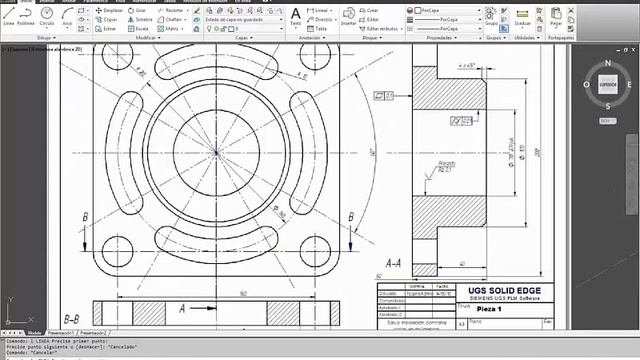Image resolution: width=640 pixels, height=360 pixels.
Task: Click the Copiar tool
Action: [x=106, y=20]
